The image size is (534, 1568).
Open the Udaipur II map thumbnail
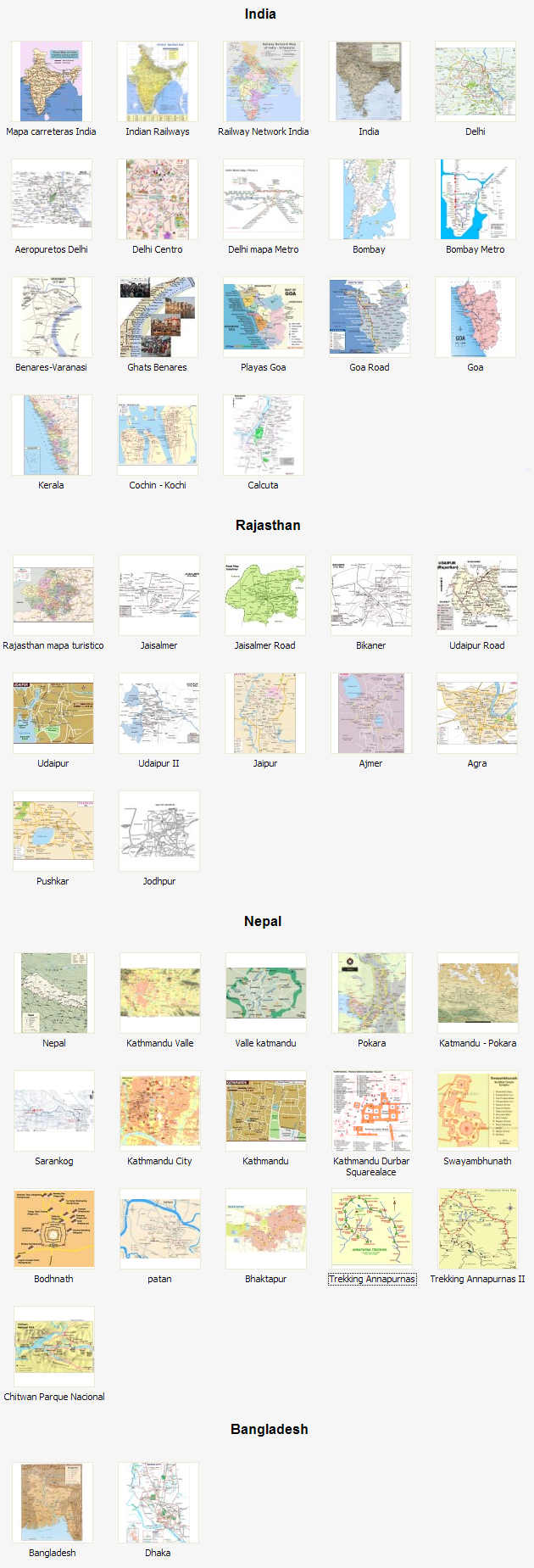[x=159, y=713]
